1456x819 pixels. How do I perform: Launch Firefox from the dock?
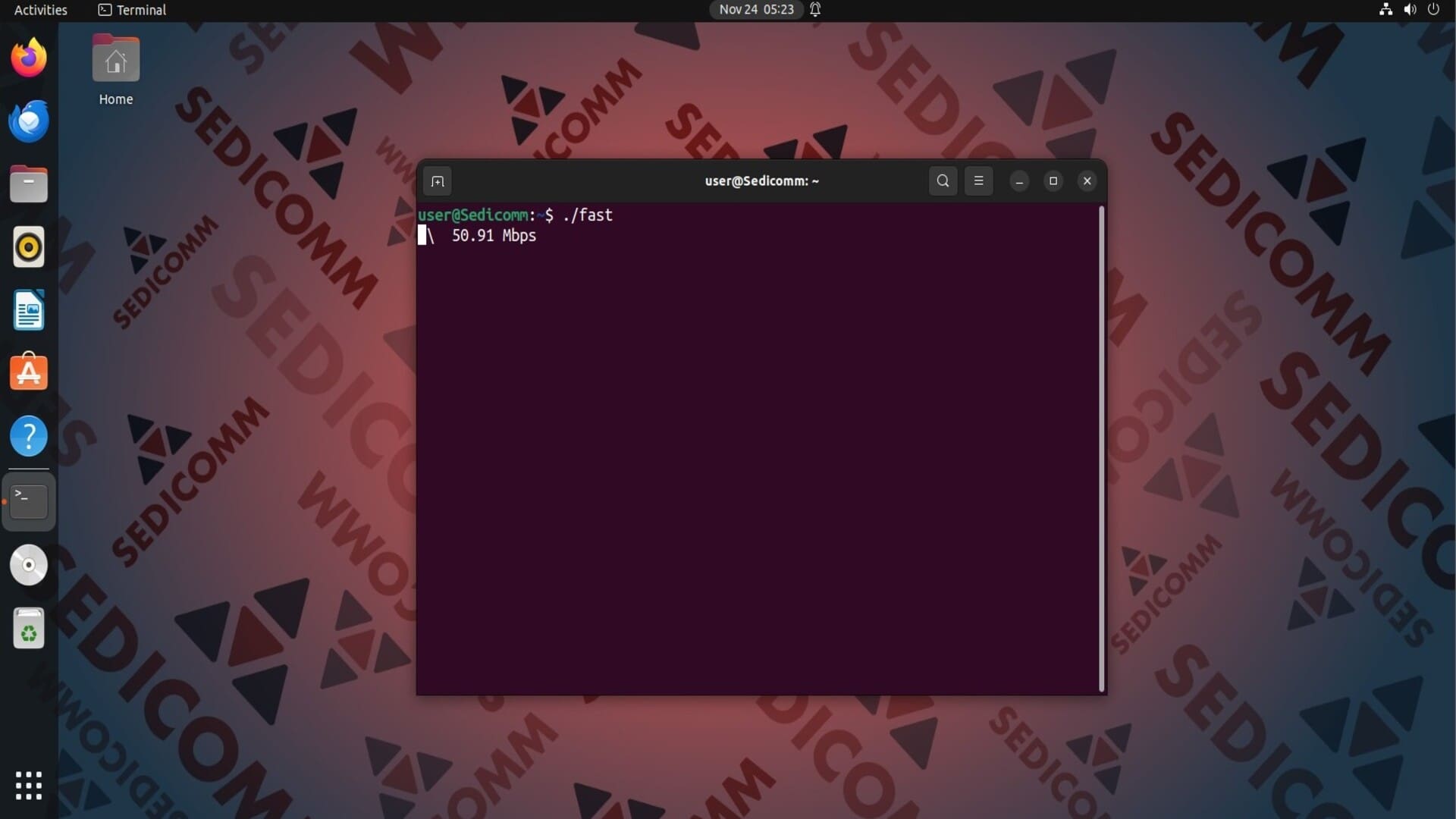(x=29, y=58)
